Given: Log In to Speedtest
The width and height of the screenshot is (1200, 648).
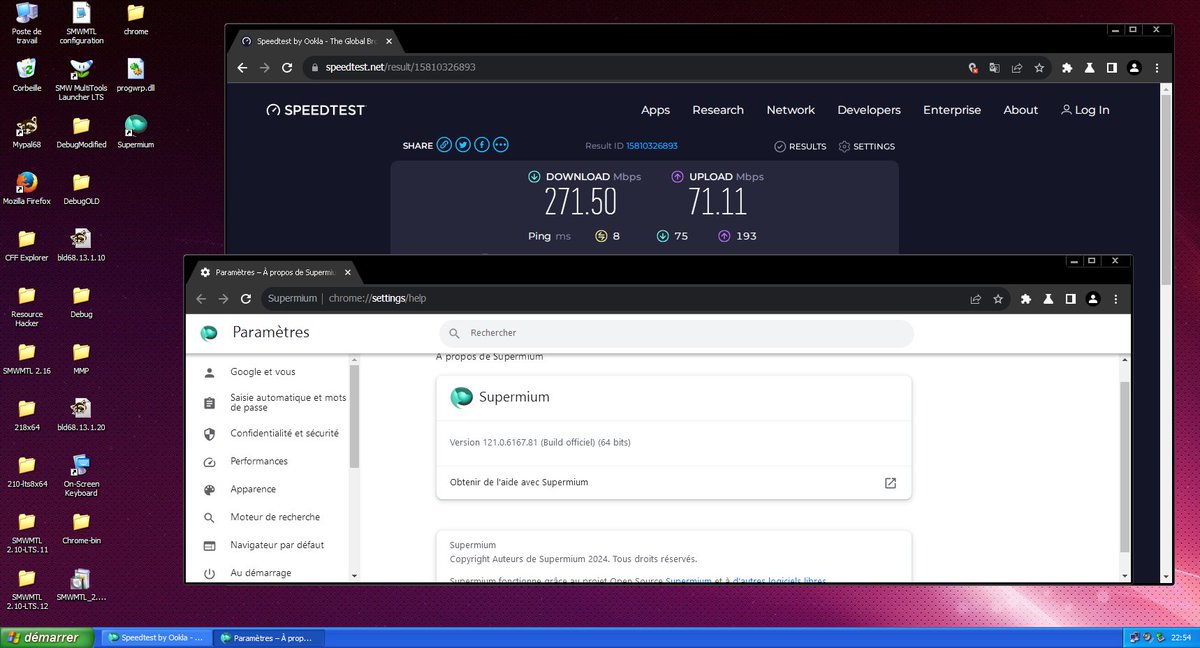Looking at the screenshot, I should [1085, 110].
